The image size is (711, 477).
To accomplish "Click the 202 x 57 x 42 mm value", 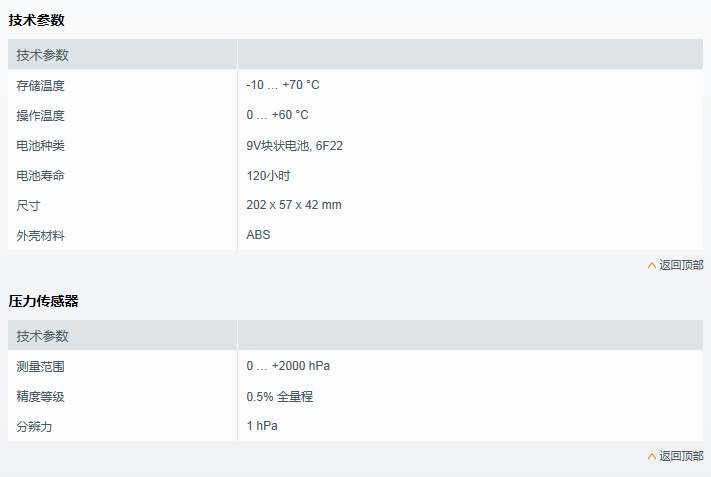I will tap(294, 205).
